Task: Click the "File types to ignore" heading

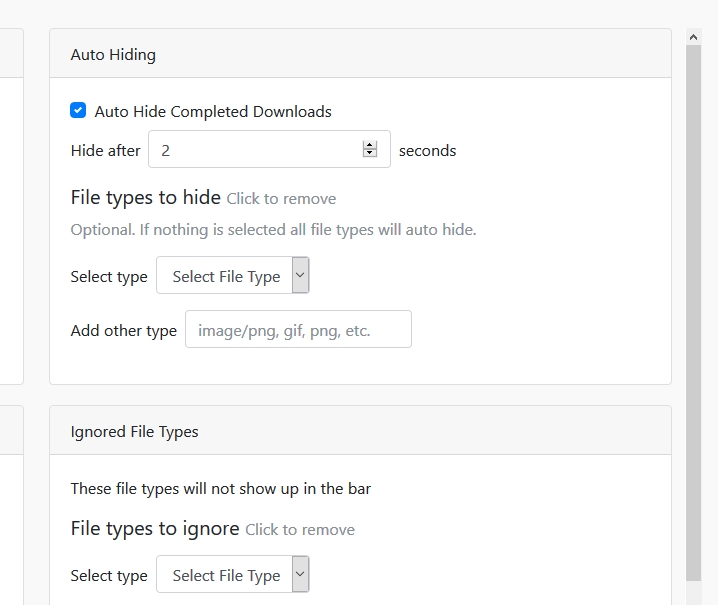Action: pos(155,528)
